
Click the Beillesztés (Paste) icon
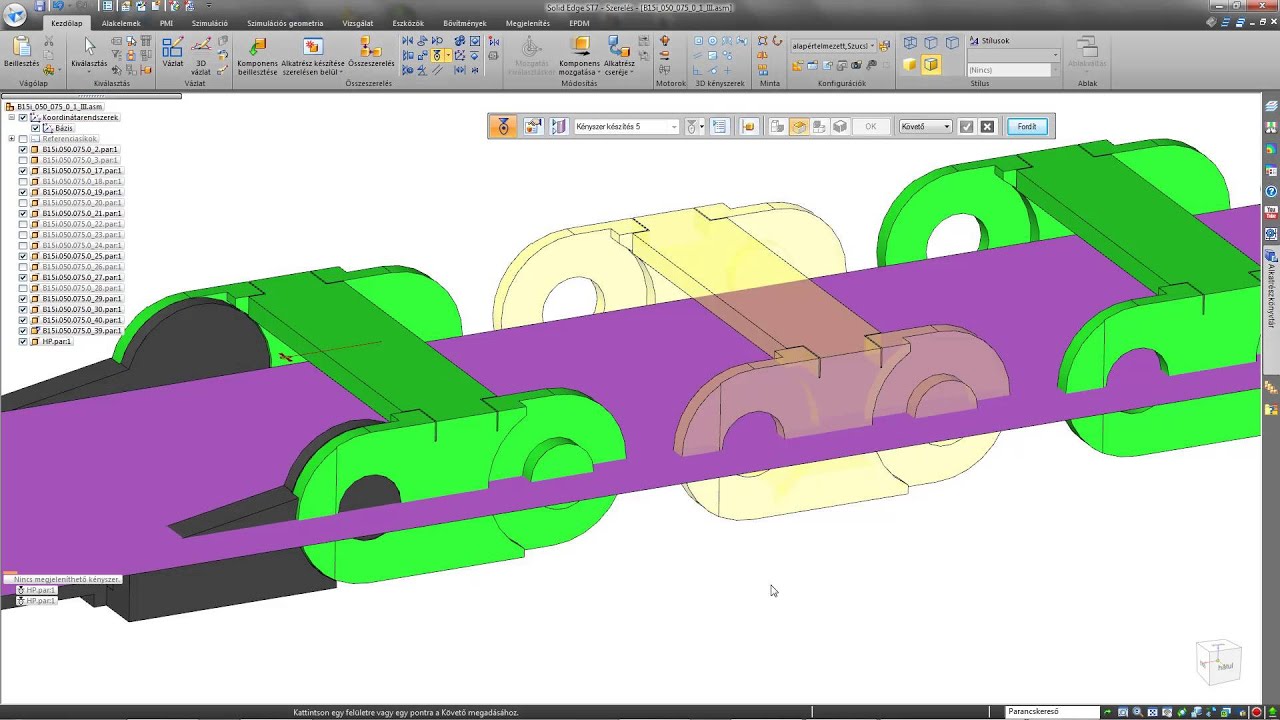(20, 47)
